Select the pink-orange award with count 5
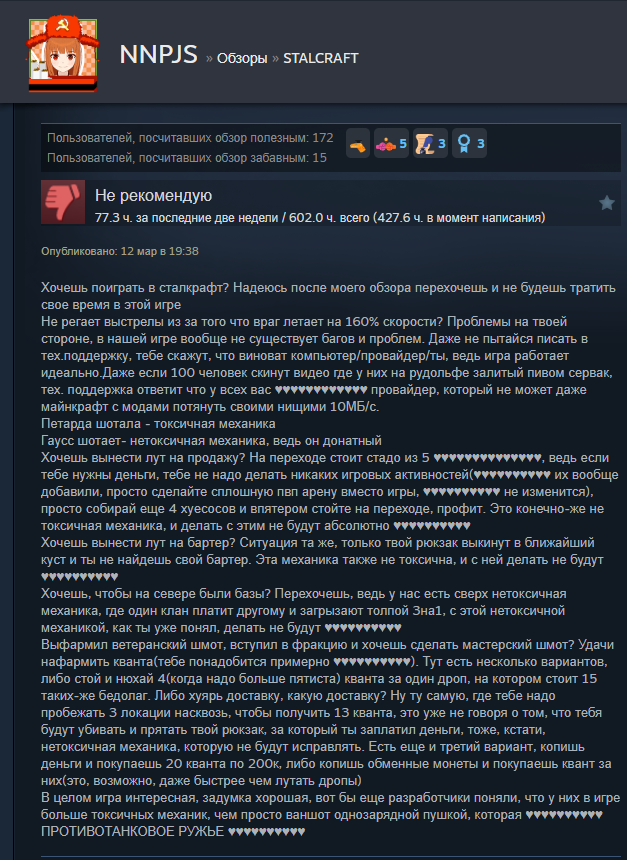 click(x=391, y=144)
